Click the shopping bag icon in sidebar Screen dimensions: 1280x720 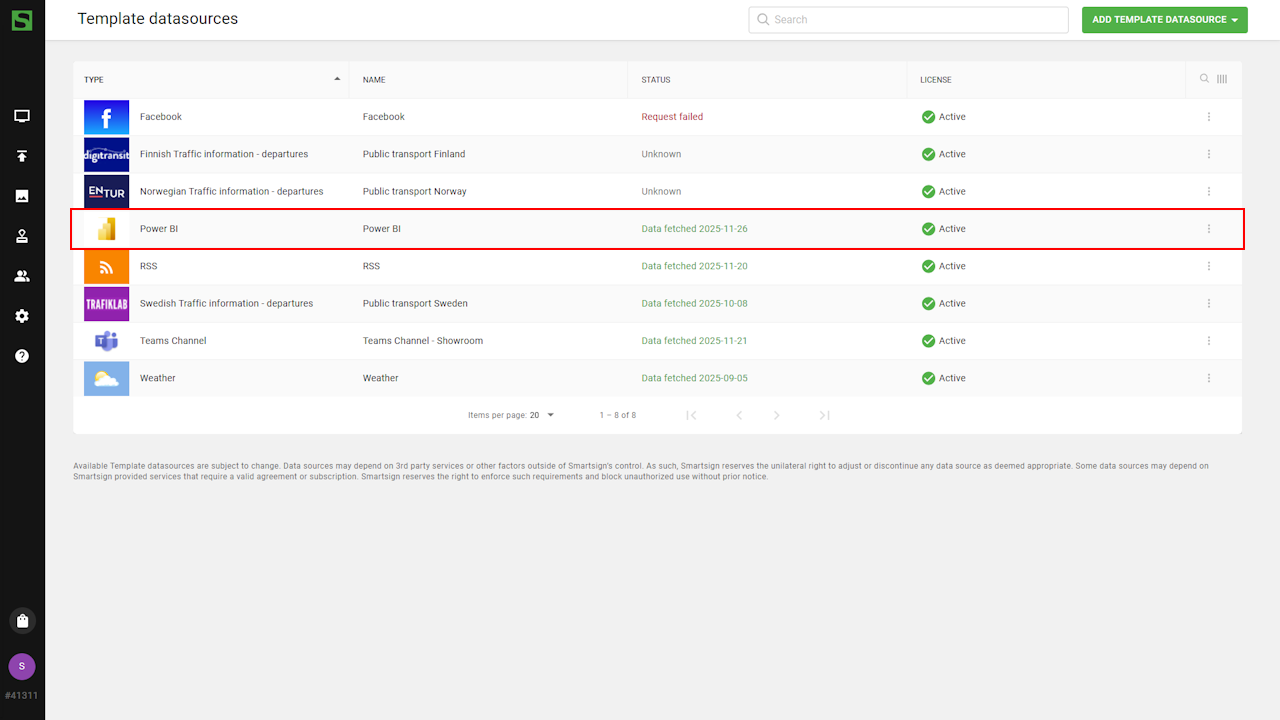(x=22, y=621)
